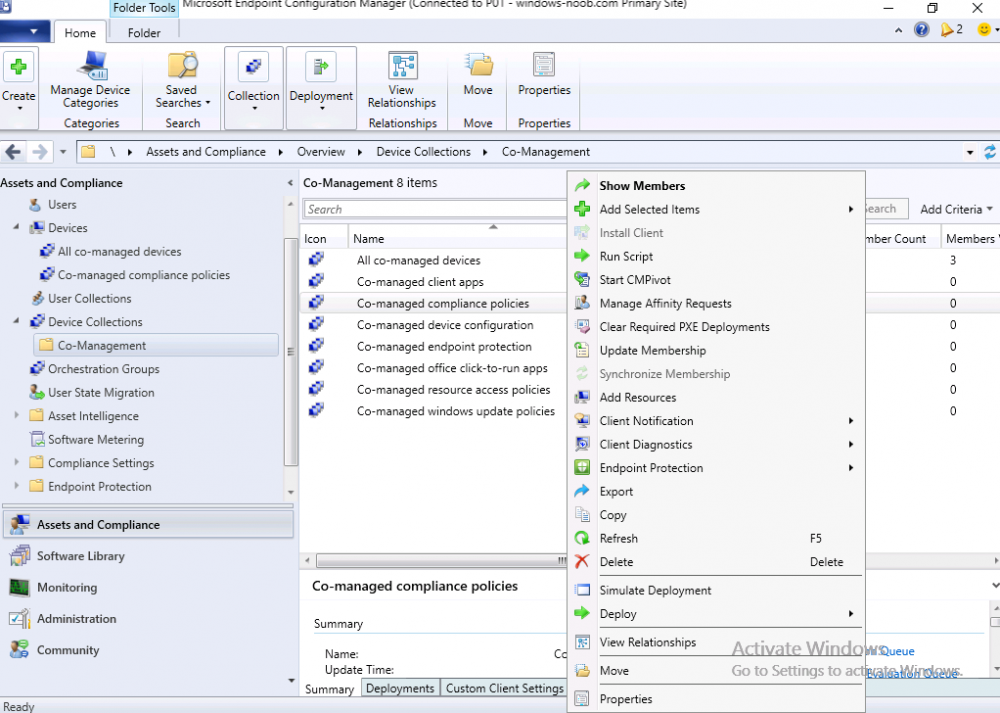Choose Simulate Deployment menu entry
Viewport: 1000px width, 713px height.
point(716,591)
